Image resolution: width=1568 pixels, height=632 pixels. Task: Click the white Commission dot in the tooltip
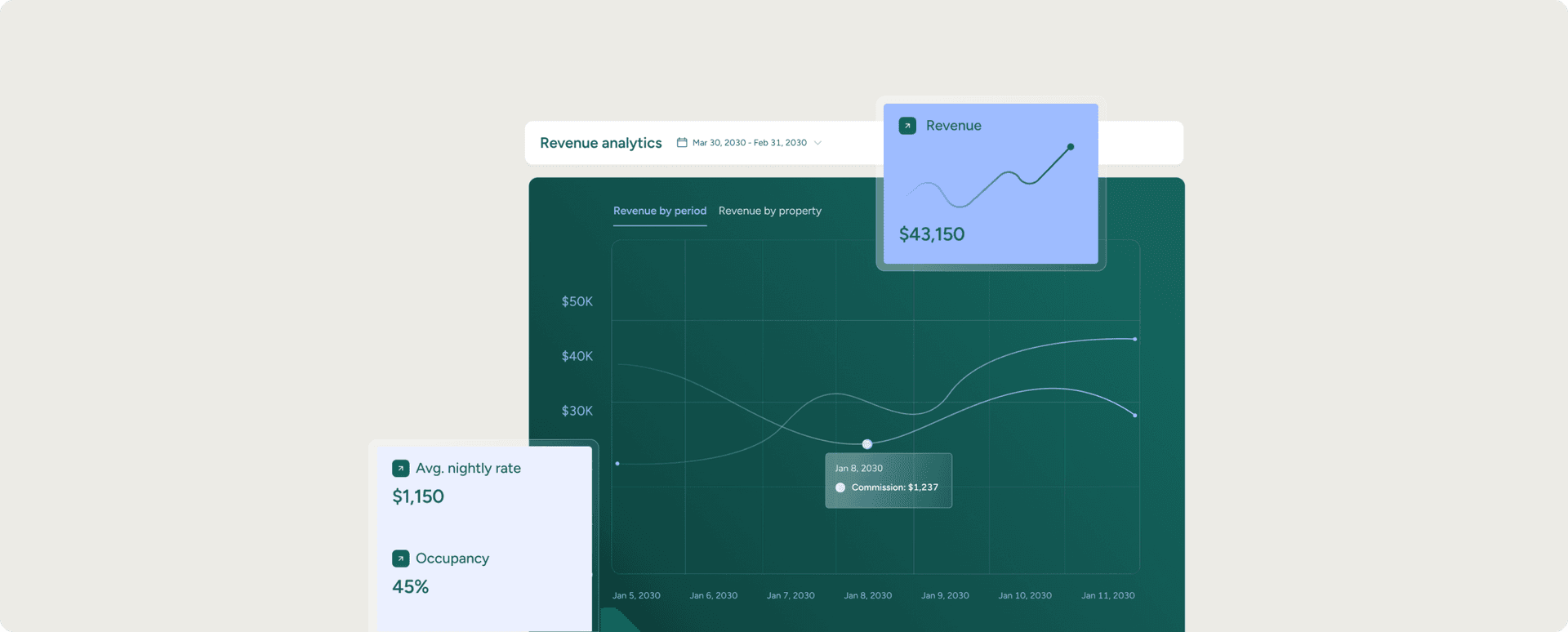[840, 487]
